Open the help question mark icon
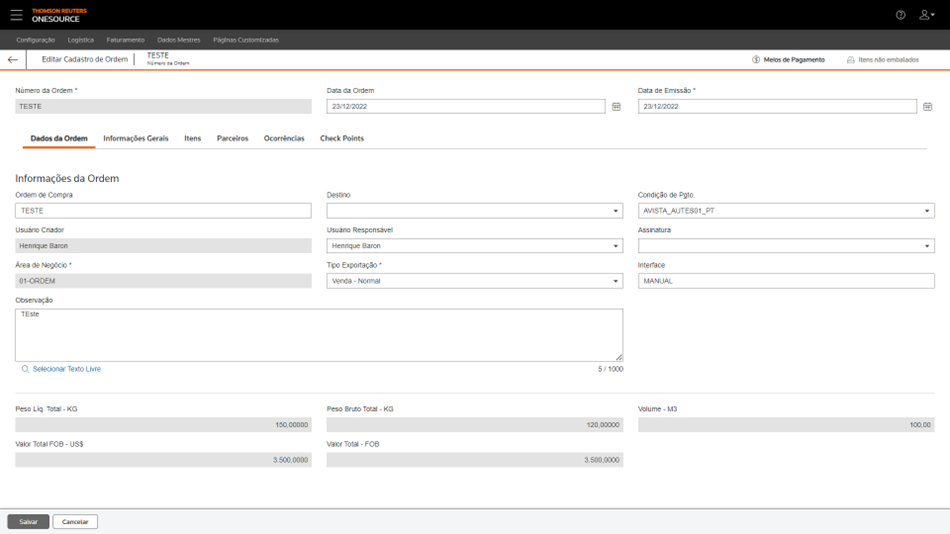This screenshot has width=950, height=534. pos(901,15)
